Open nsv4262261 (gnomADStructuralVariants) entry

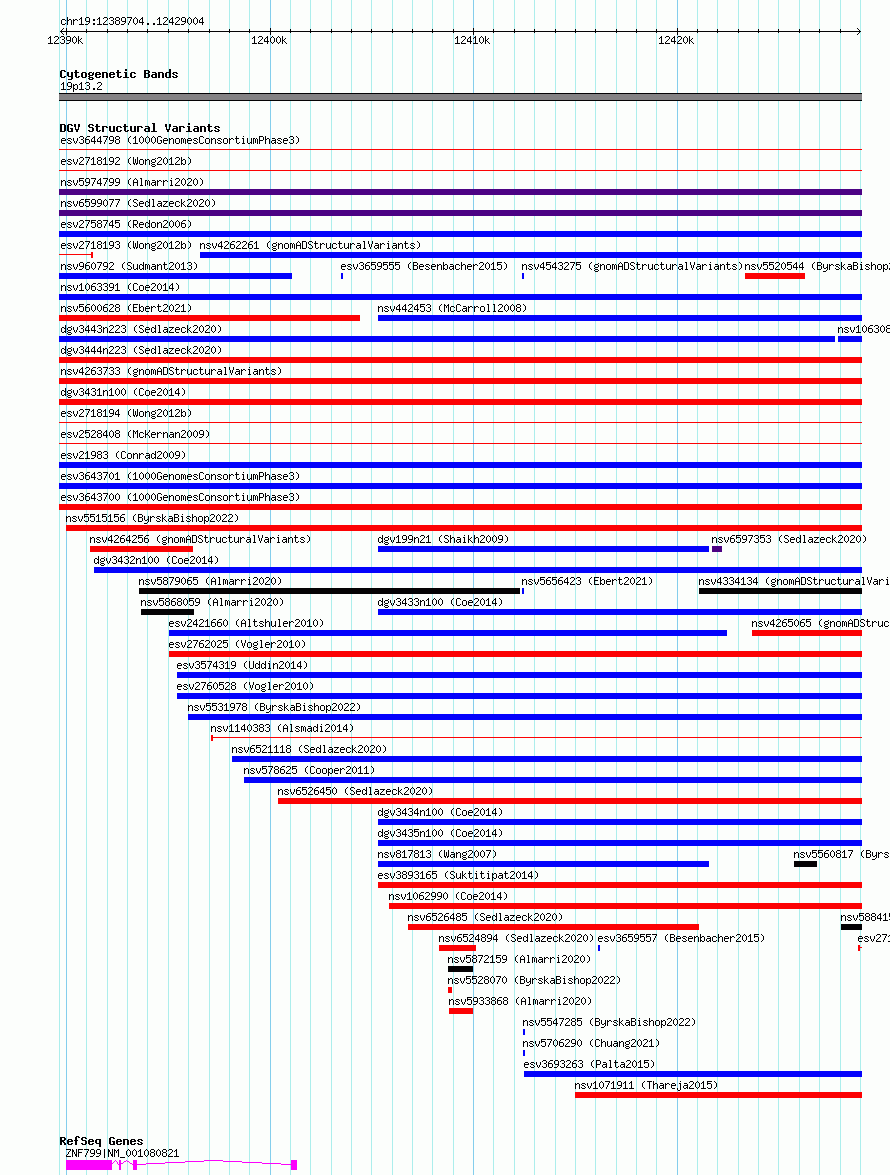(x=310, y=245)
